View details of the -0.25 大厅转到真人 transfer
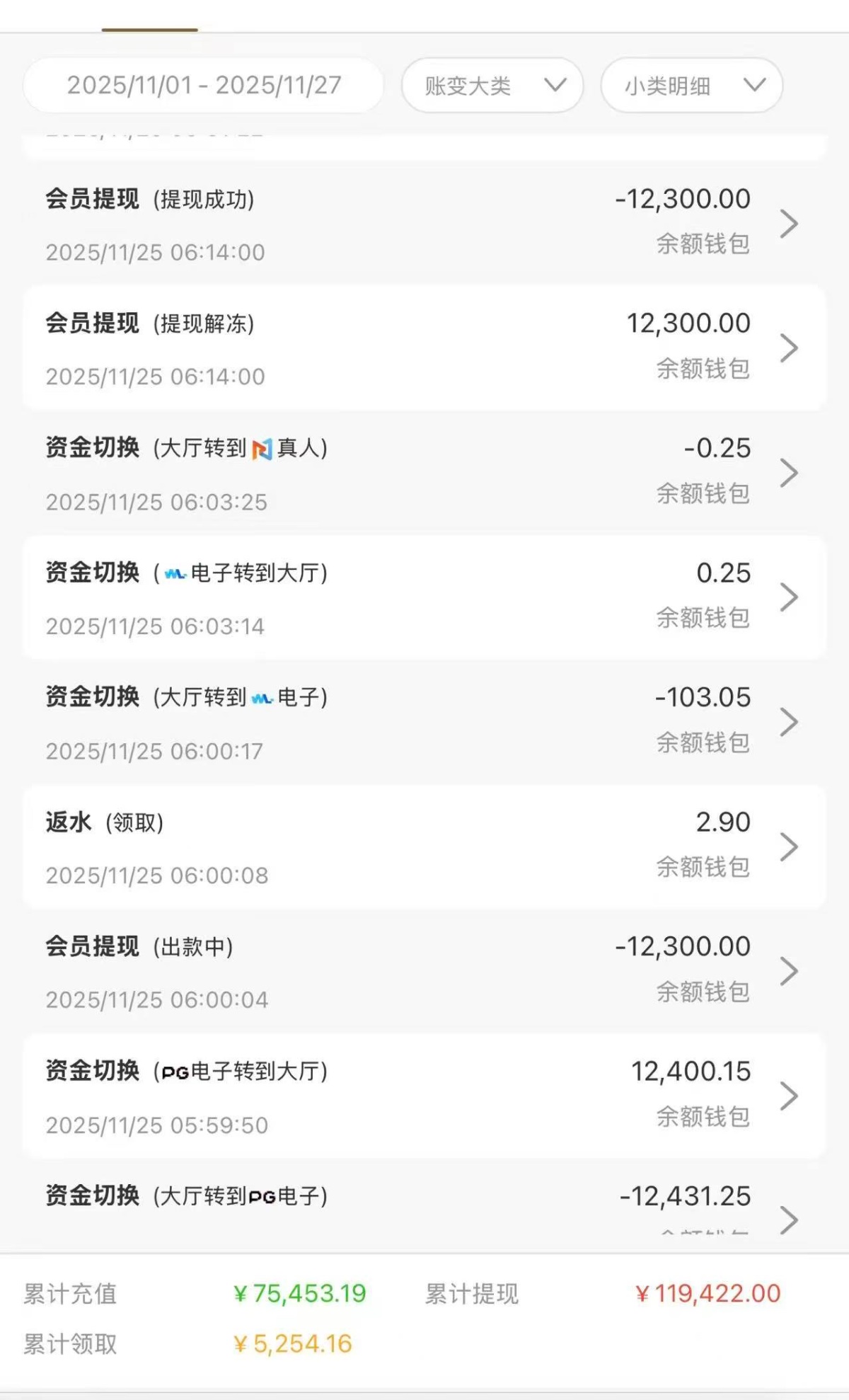Screen dimensions: 849x1400 (788, 473)
